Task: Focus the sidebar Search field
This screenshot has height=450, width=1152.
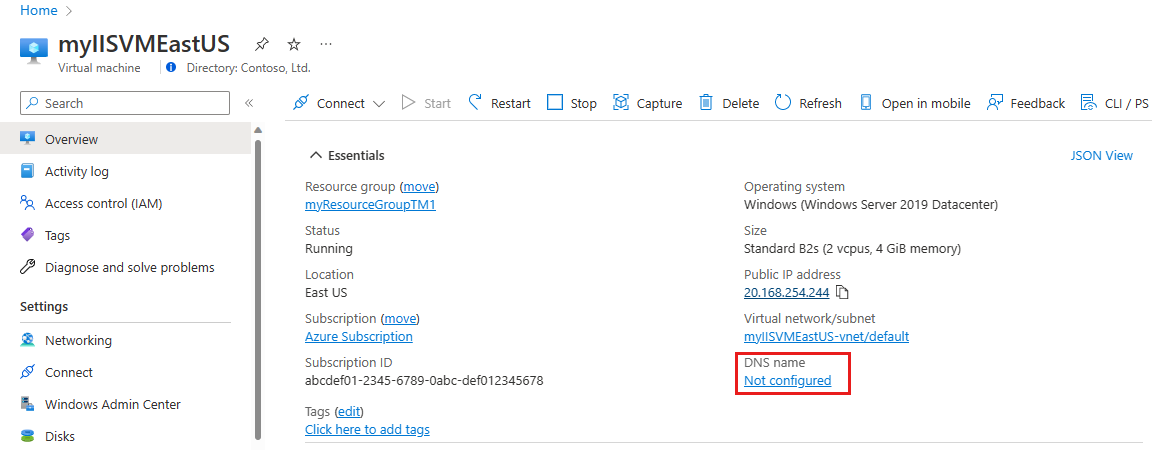Action: coord(125,103)
